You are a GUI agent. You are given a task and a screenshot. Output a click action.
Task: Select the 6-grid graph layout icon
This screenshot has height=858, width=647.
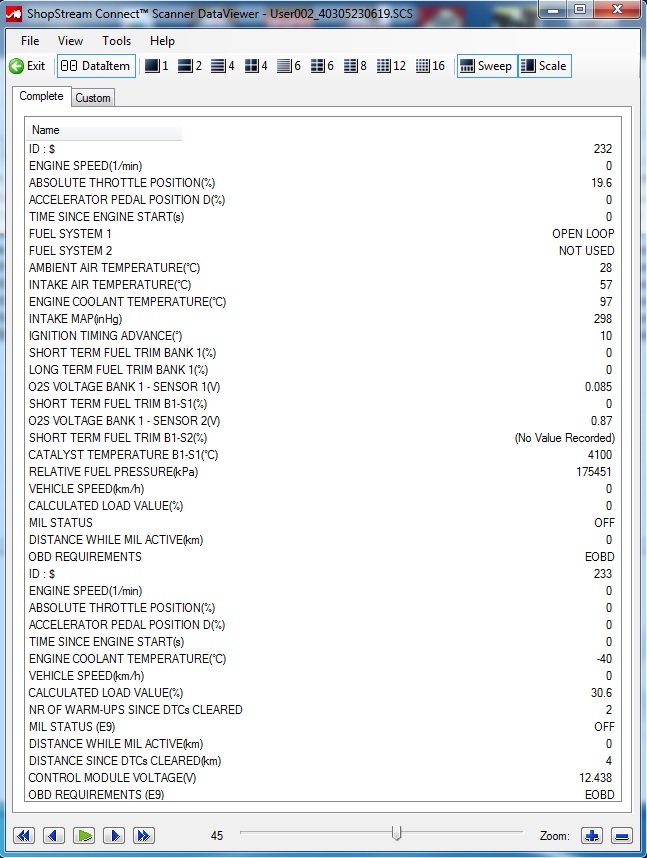point(322,66)
